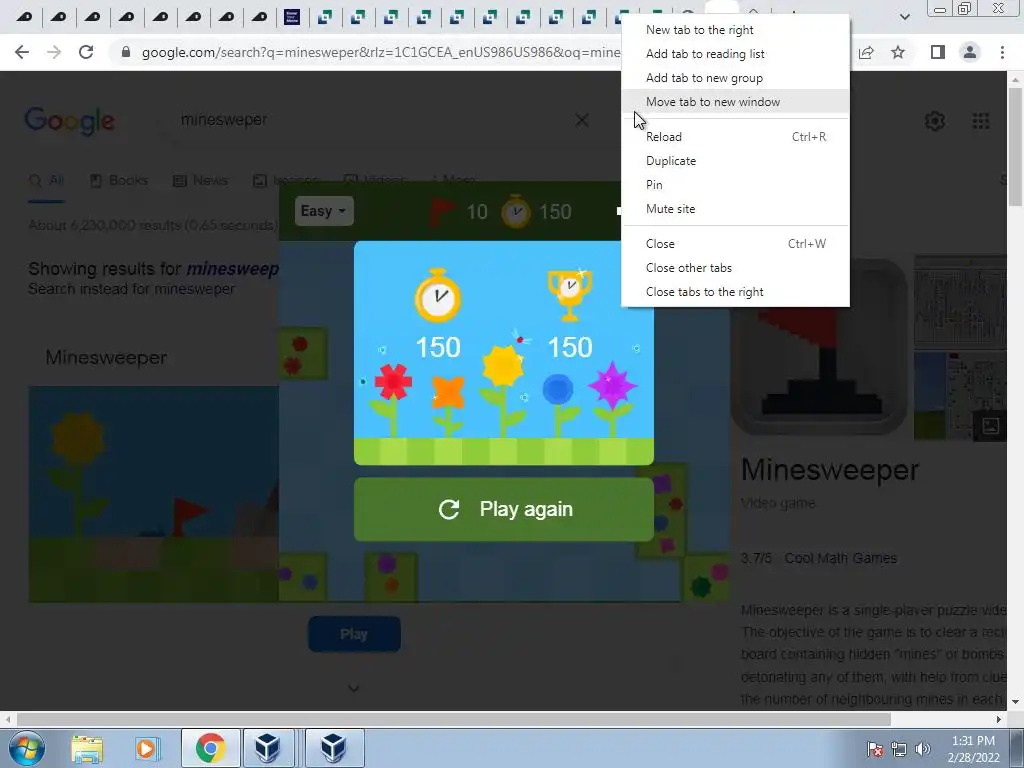Click the scroll right arrow of horizontal scrollbar

click(999, 720)
